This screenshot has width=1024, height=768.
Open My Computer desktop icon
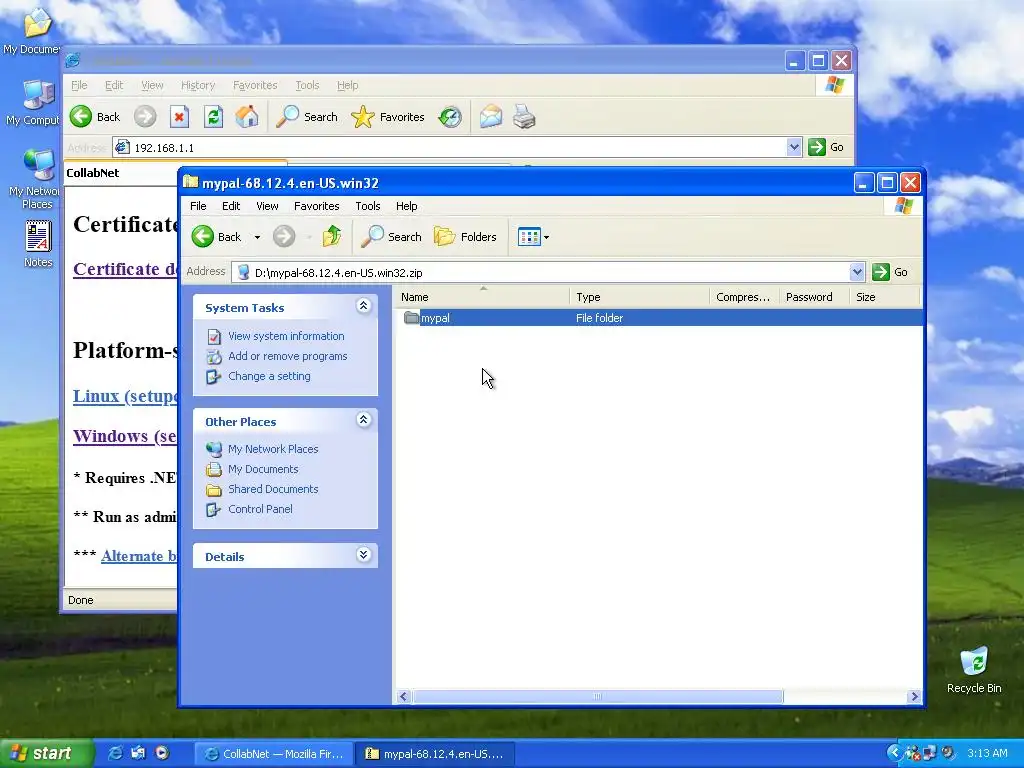point(33,103)
